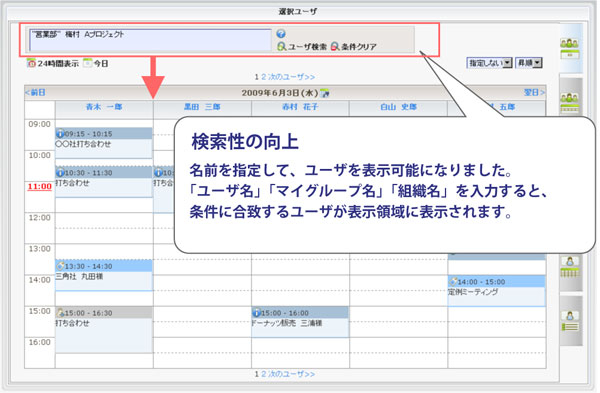Click the 10:00 time label
600x393 pixels.
point(39,155)
